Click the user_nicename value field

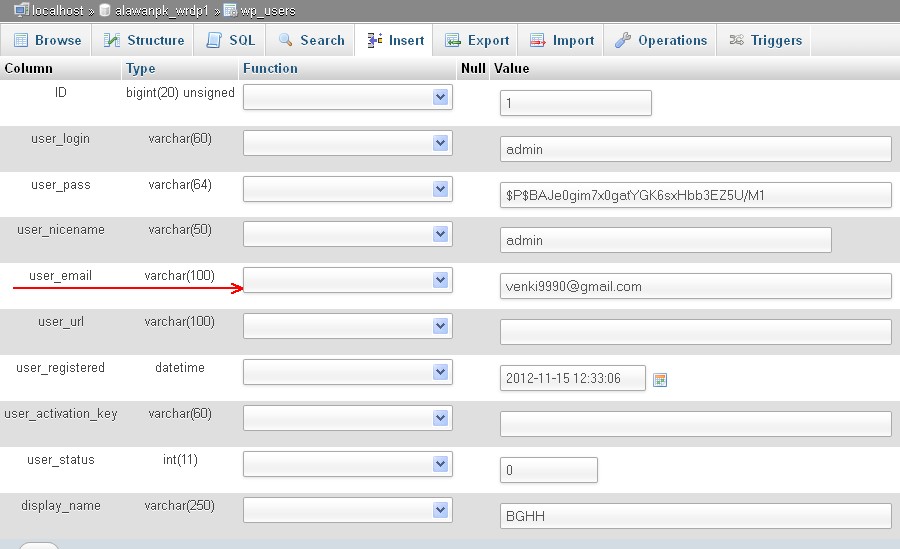[666, 240]
